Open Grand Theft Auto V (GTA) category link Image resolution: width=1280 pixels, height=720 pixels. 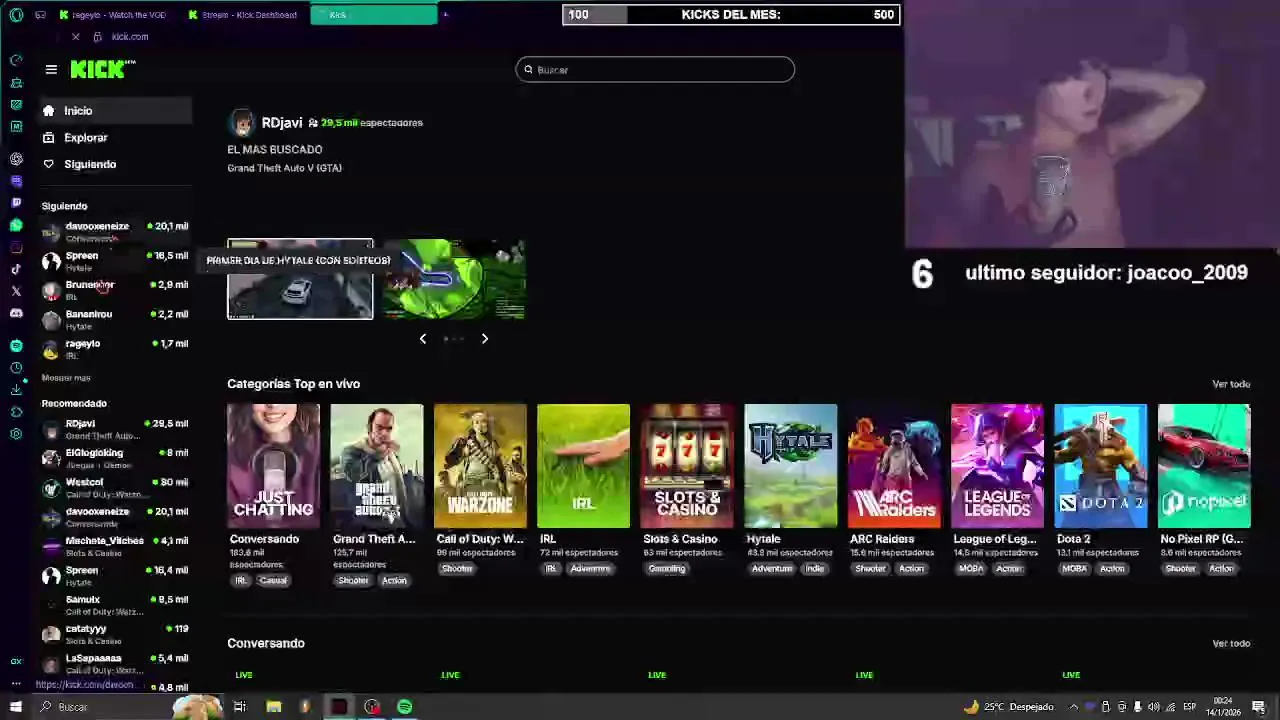(284, 168)
